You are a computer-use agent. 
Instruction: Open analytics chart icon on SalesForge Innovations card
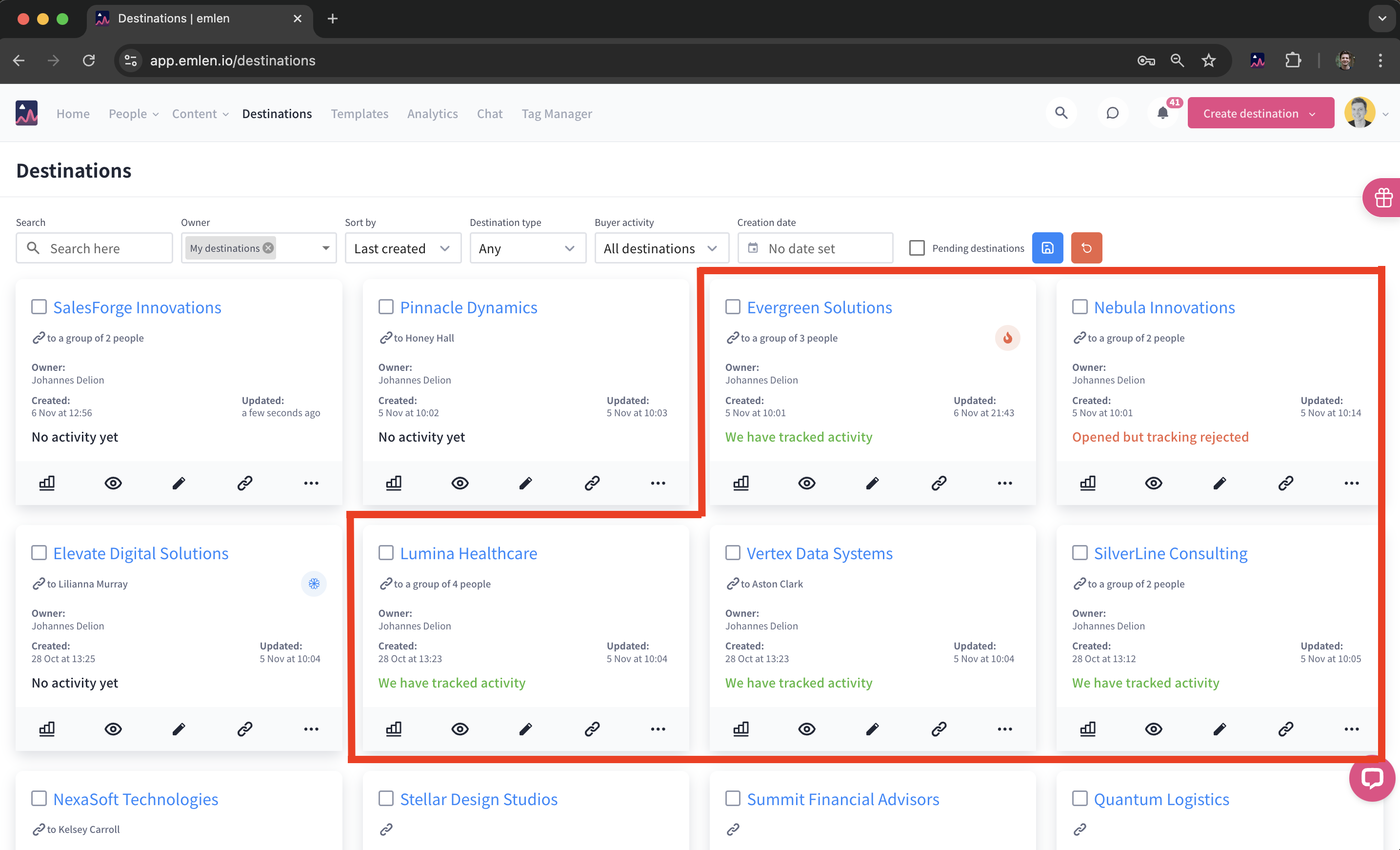47,483
